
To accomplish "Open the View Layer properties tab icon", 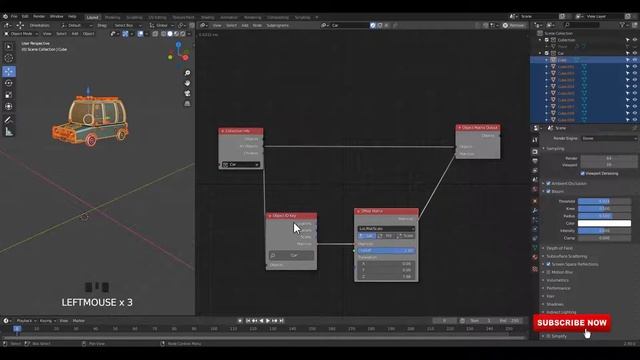I will (x=535, y=170).
